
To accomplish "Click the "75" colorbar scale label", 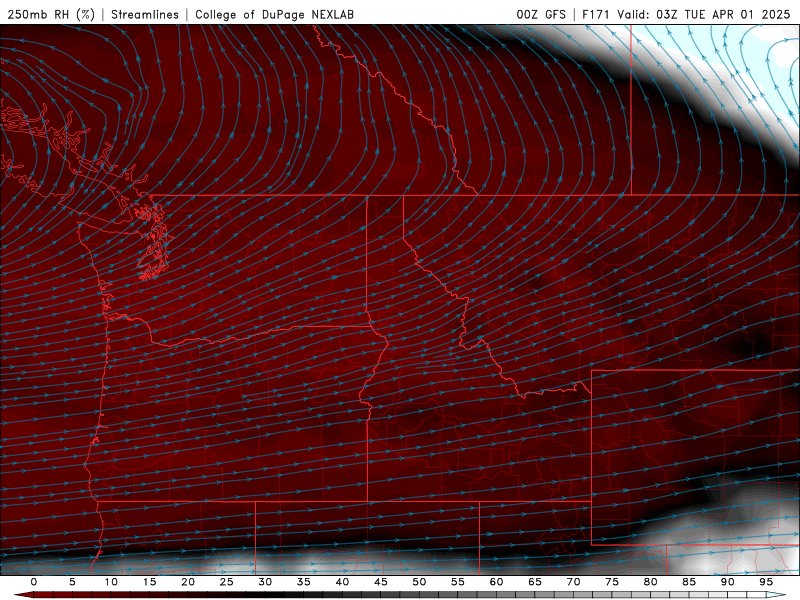I will pyautogui.click(x=612, y=582).
